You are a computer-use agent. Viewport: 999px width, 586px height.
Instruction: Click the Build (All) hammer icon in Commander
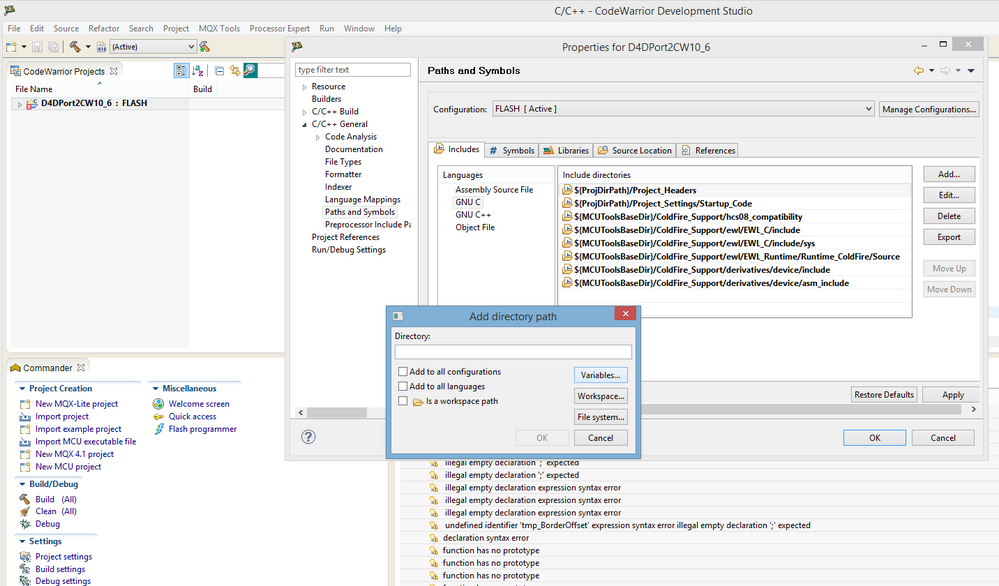pos(25,499)
